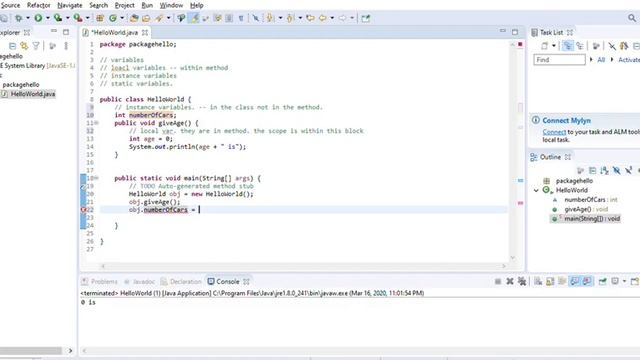Image resolution: width=640 pixels, height=360 pixels.
Task: Click the filter funnel icon in Package Explorer
Action: click(36, 46)
